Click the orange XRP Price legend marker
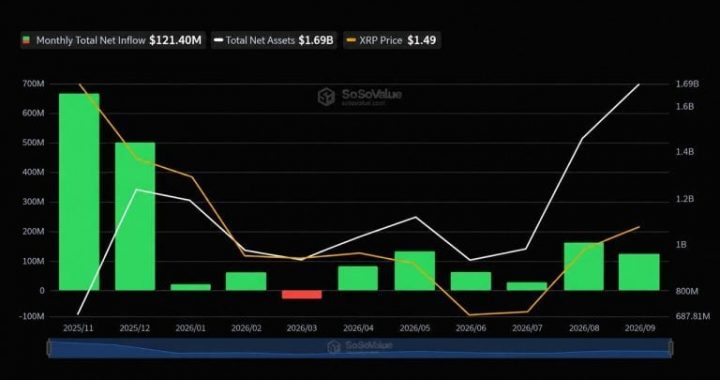720x380 pixels. pos(351,40)
